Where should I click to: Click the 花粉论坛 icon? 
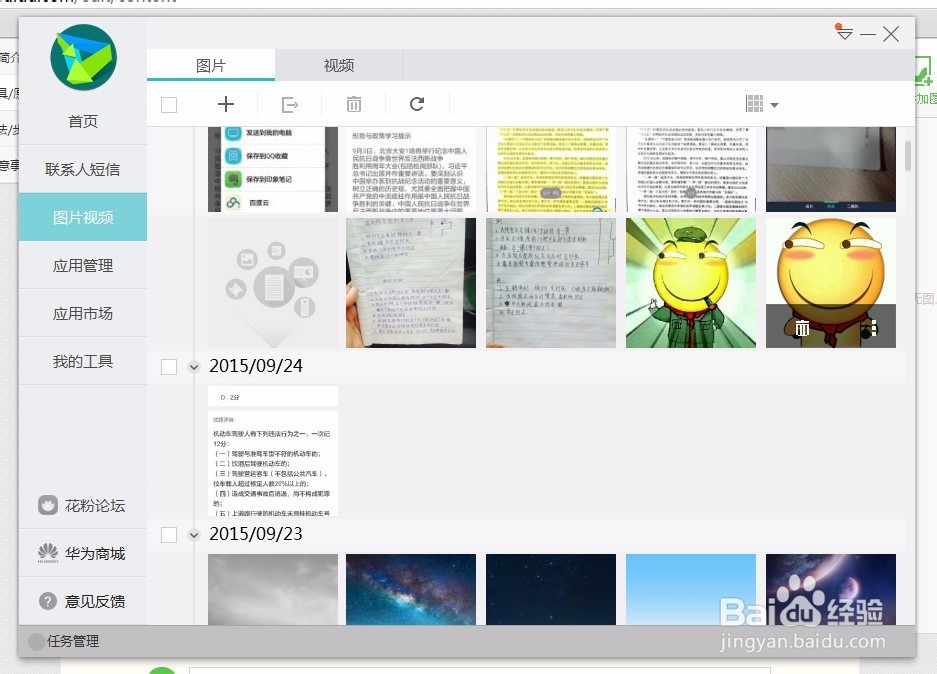[x=48, y=506]
